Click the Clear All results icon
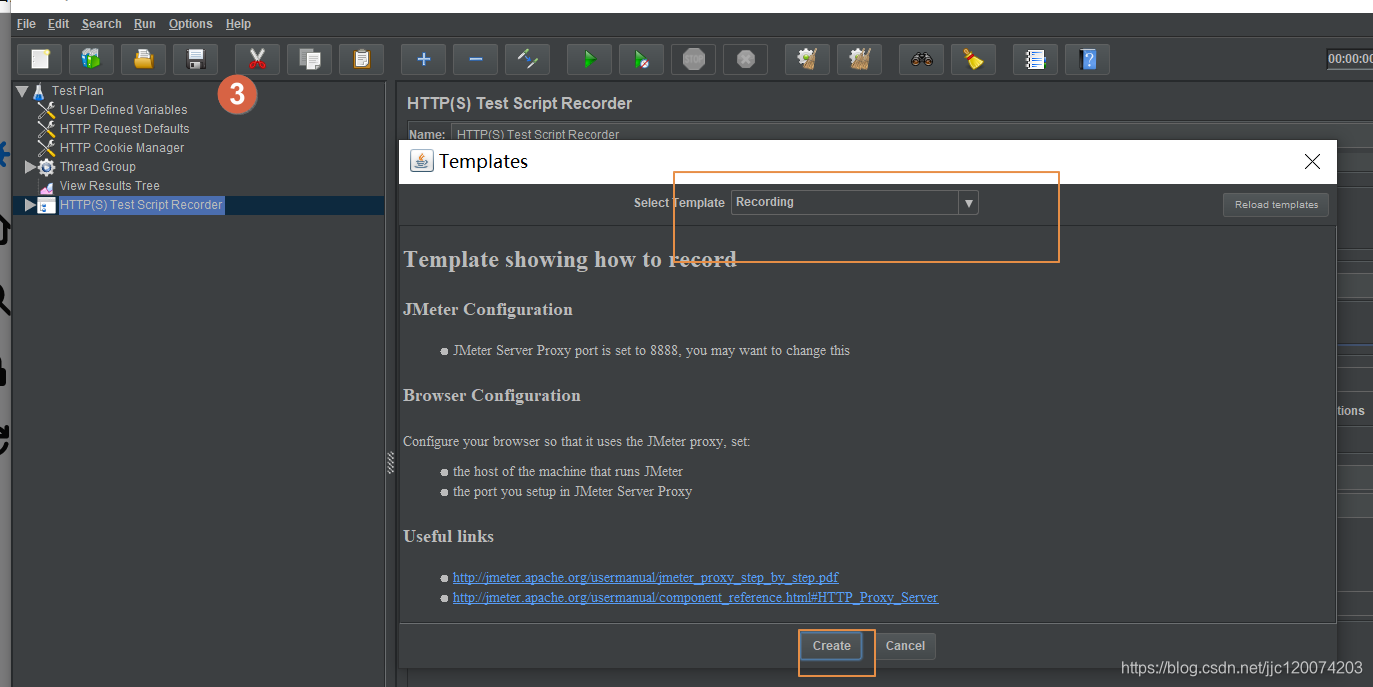The image size is (1373, 687). tap(860, 60)
